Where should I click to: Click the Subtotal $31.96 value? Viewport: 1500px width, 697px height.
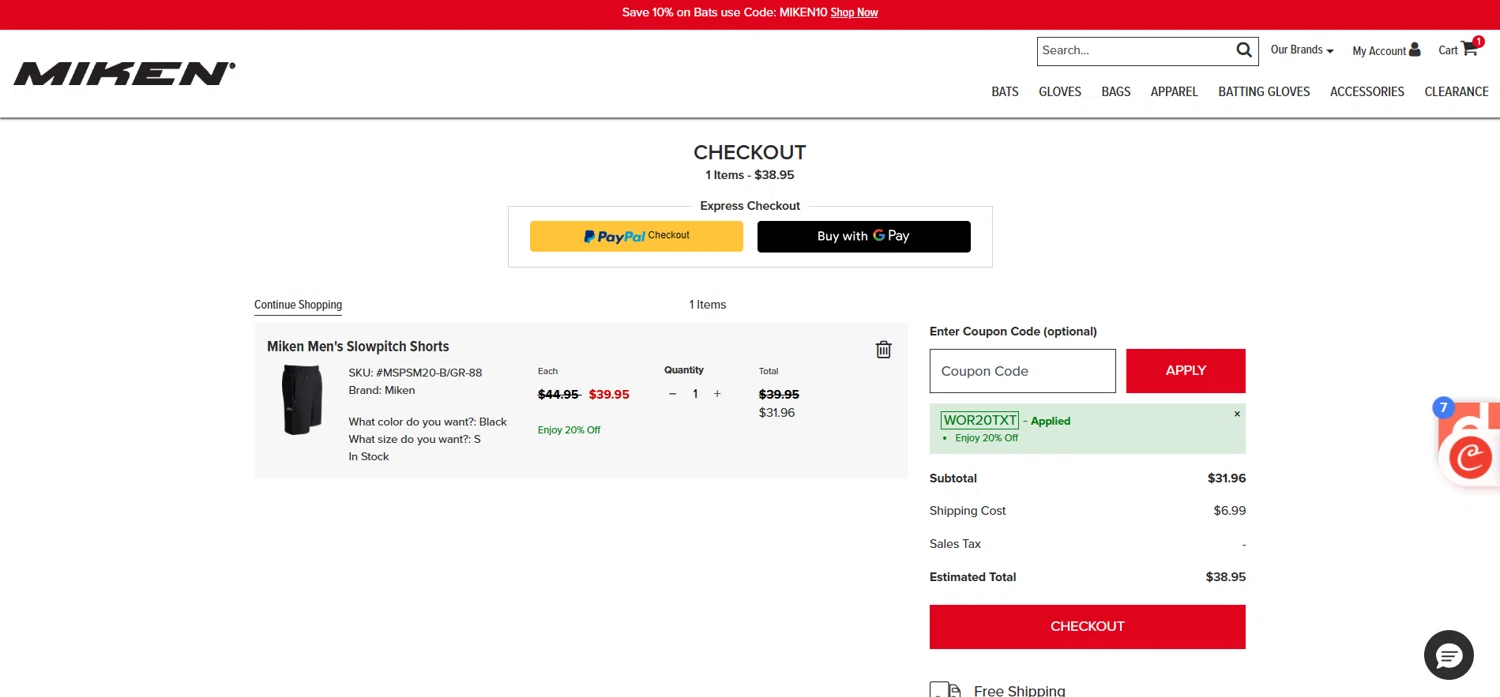pos(1227,478)
